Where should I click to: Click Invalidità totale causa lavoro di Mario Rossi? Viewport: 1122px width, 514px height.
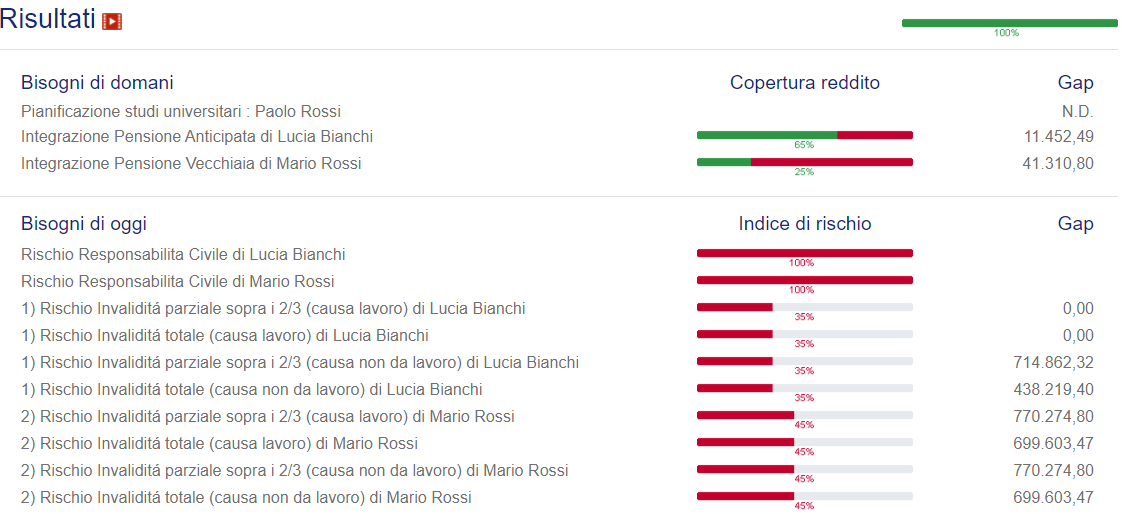point(219,444)
